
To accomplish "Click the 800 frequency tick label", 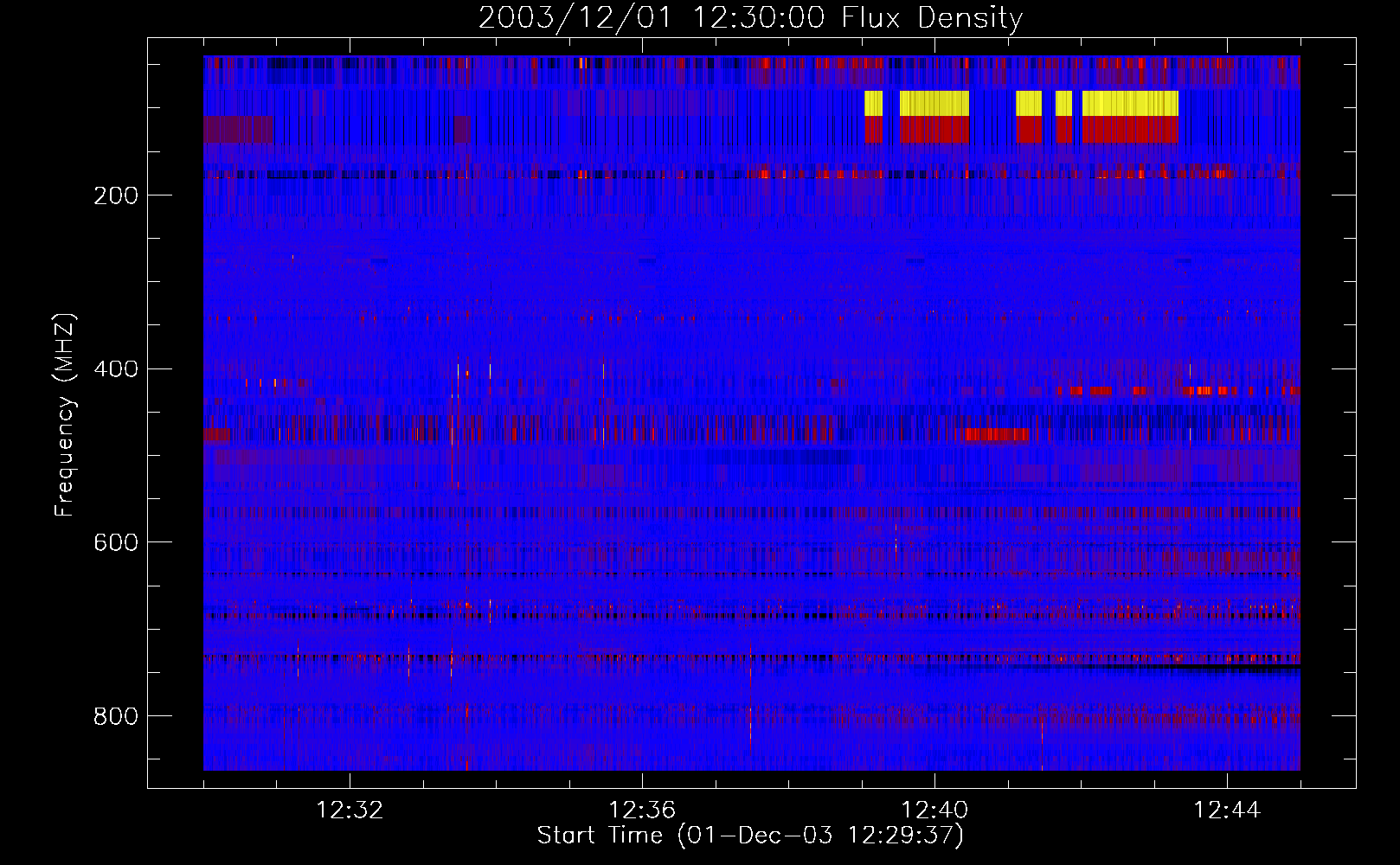I will click(116, 716).
